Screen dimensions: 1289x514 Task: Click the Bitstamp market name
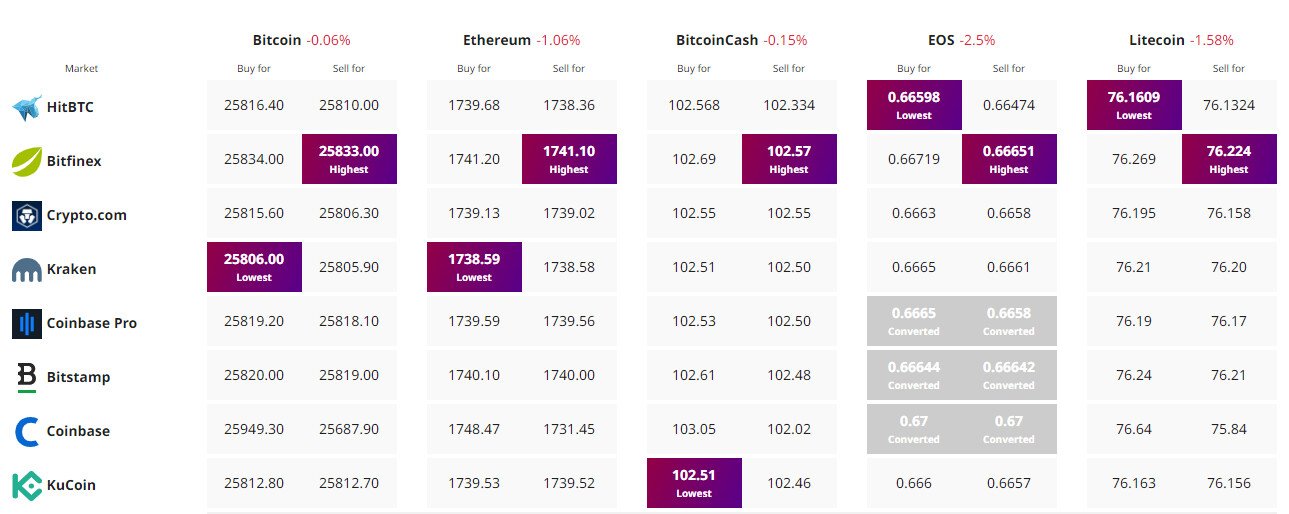(78, 377)
